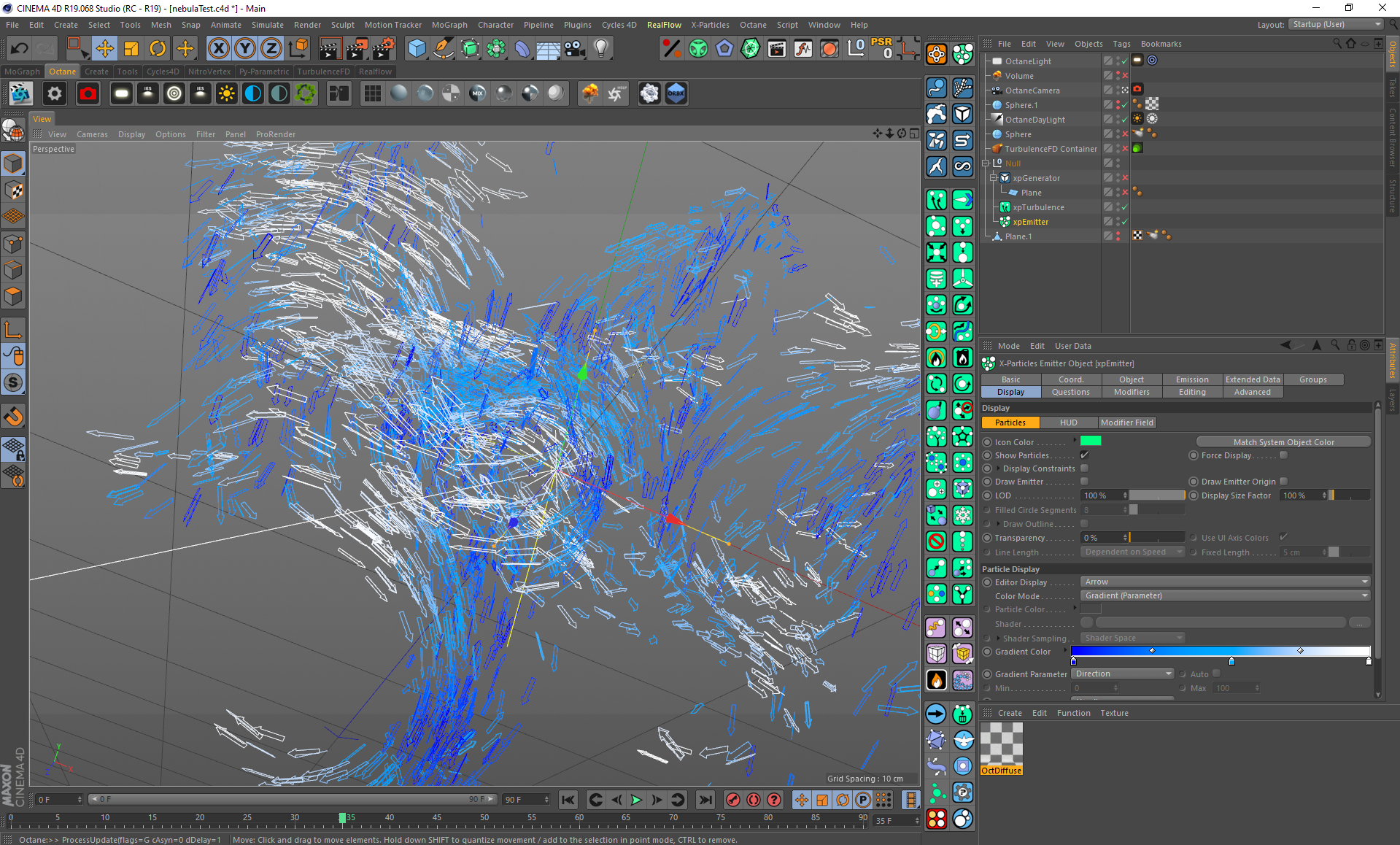Open Octane Live Viewer window icon

click(20, 93)
